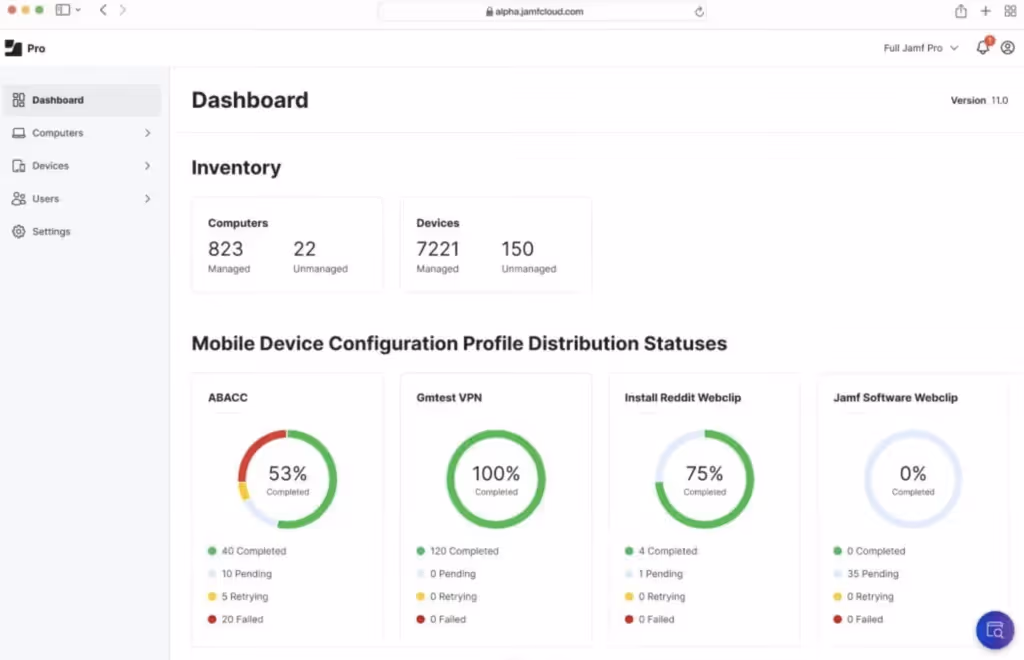Click the alpha.jamfcloud.com address bar
This screenshot has width=1024, height=660.
point(541,11)
